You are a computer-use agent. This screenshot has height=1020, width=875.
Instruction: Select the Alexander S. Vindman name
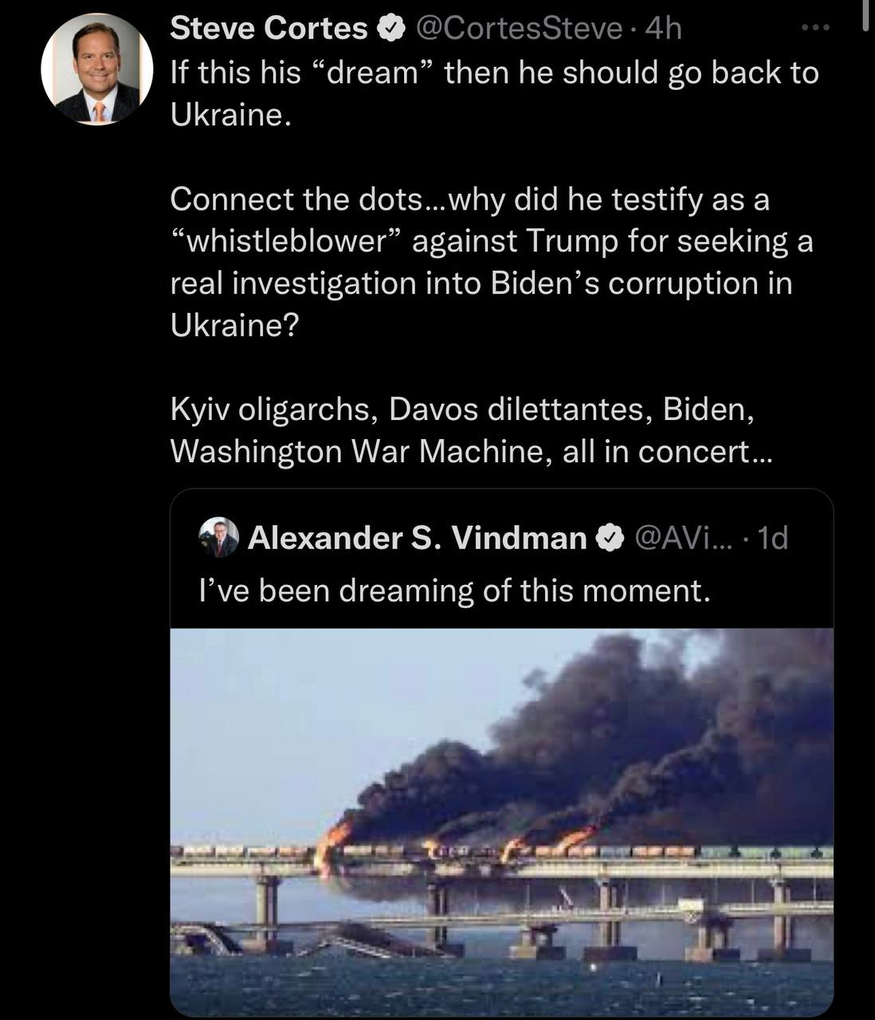pyautogui.click(x=416, y=538)
